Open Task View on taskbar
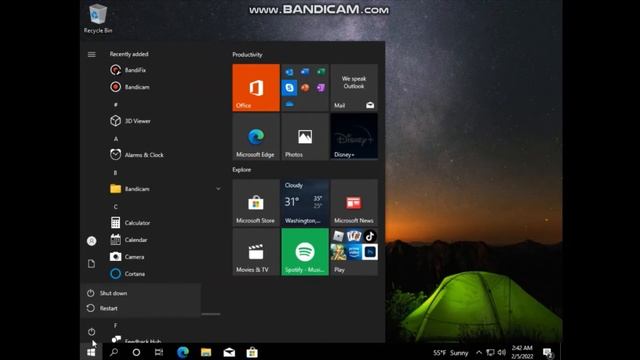640x360 pixels. 159,352
